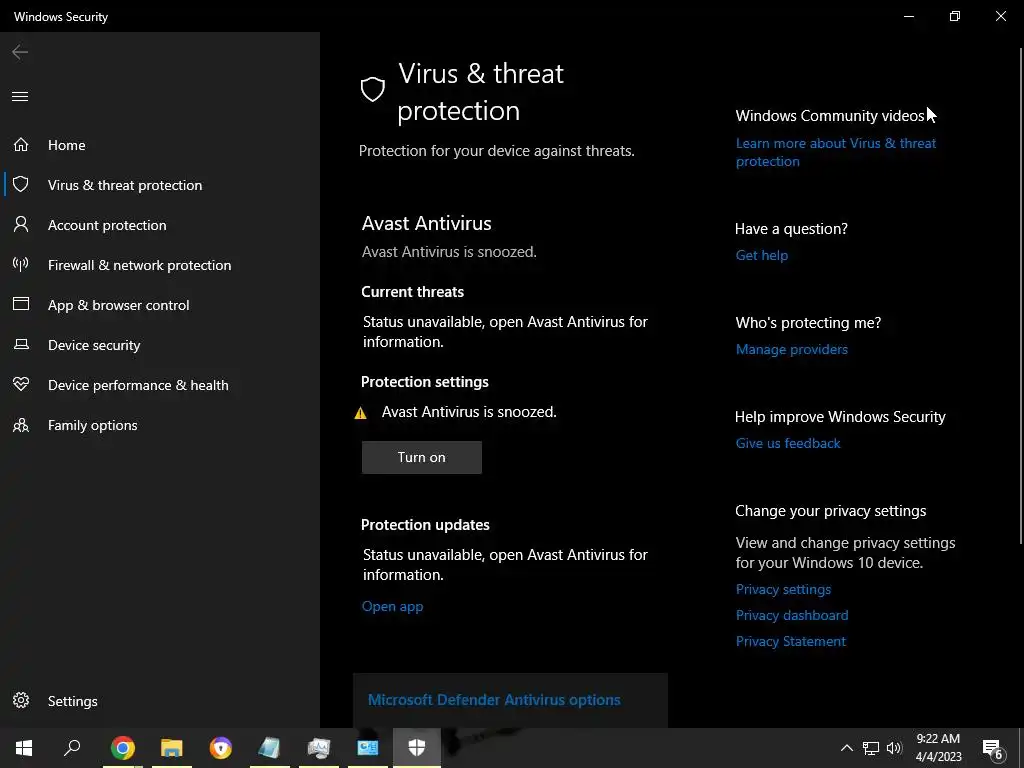The image size is (1024, 768).
Task: Open App & browser control
Action: pyautogui.click(x=160, y=305)
